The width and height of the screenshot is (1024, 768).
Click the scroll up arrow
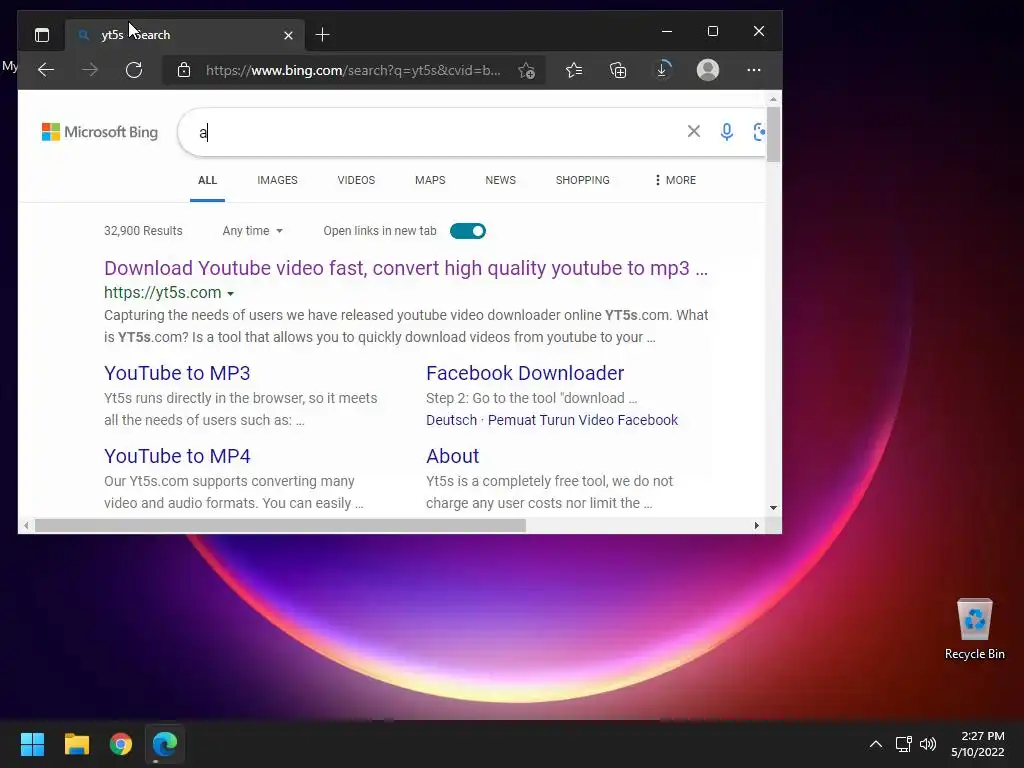click(x=773, y=99)
